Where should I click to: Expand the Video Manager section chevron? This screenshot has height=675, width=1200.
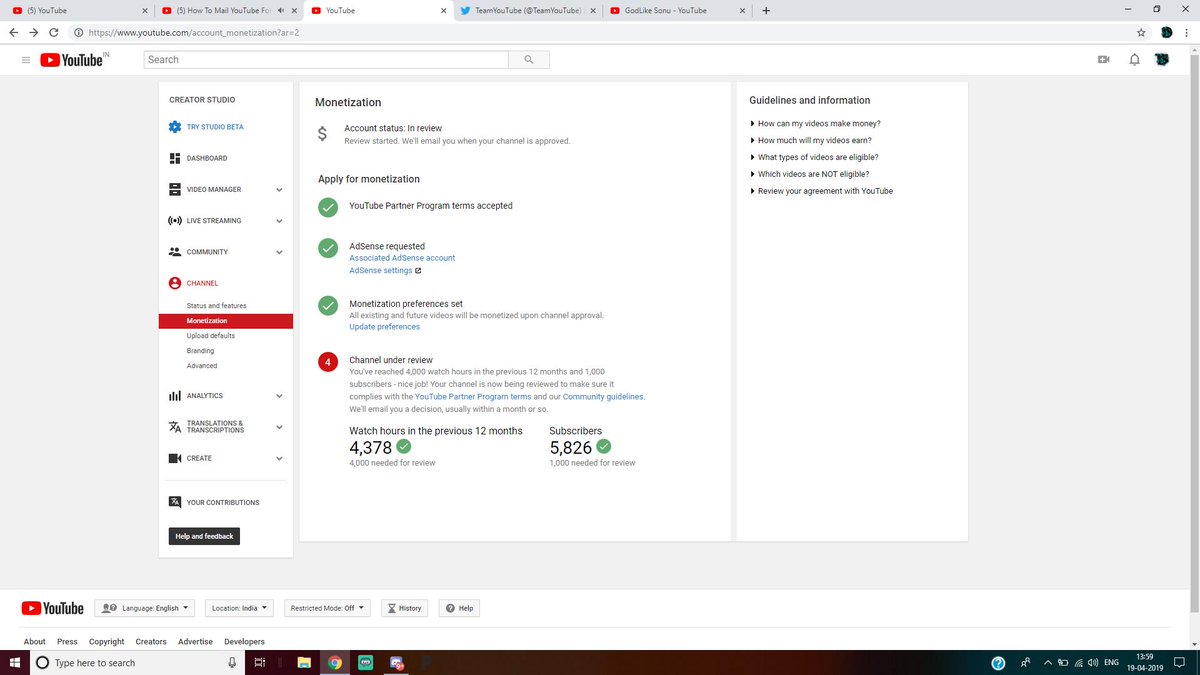click(279, 190)
